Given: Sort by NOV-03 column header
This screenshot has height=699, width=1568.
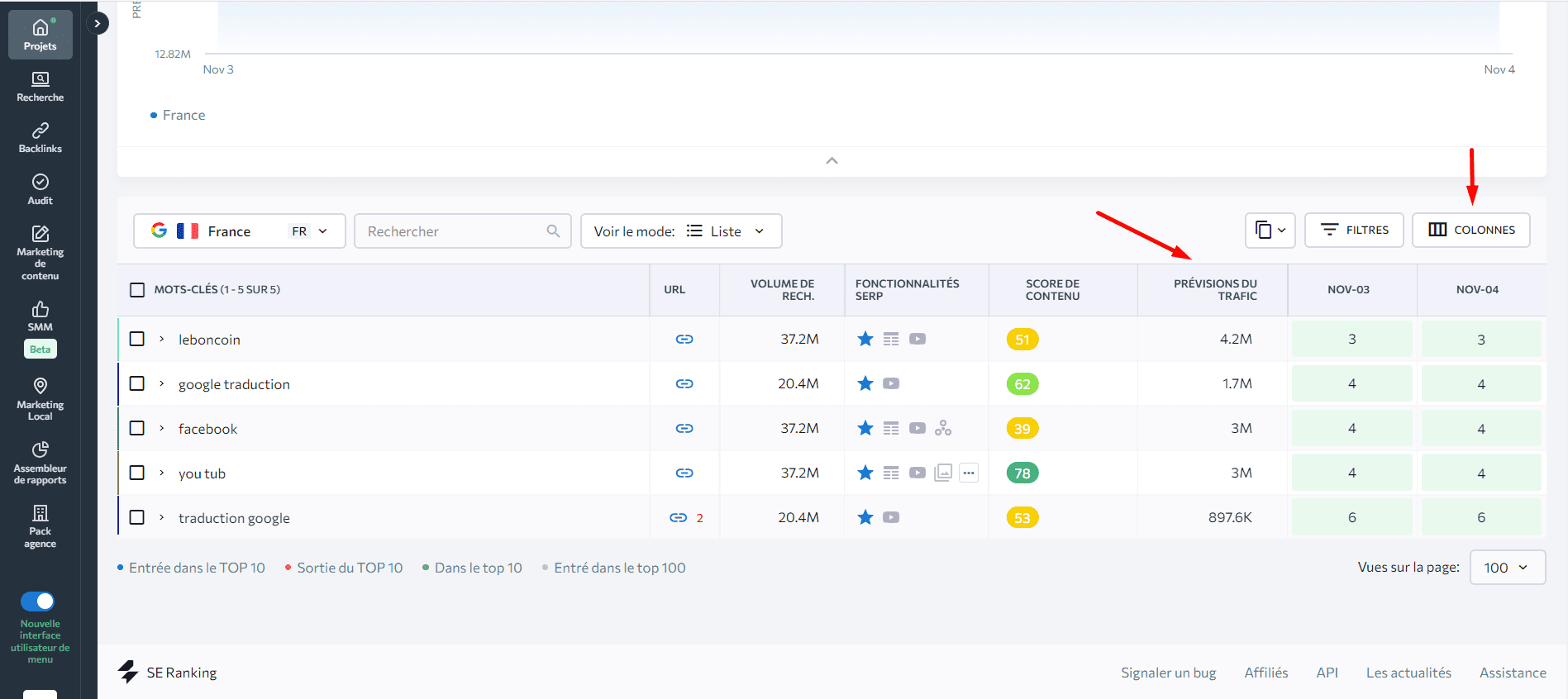Looking at the screenshot, I should [x=1348, y=290].
